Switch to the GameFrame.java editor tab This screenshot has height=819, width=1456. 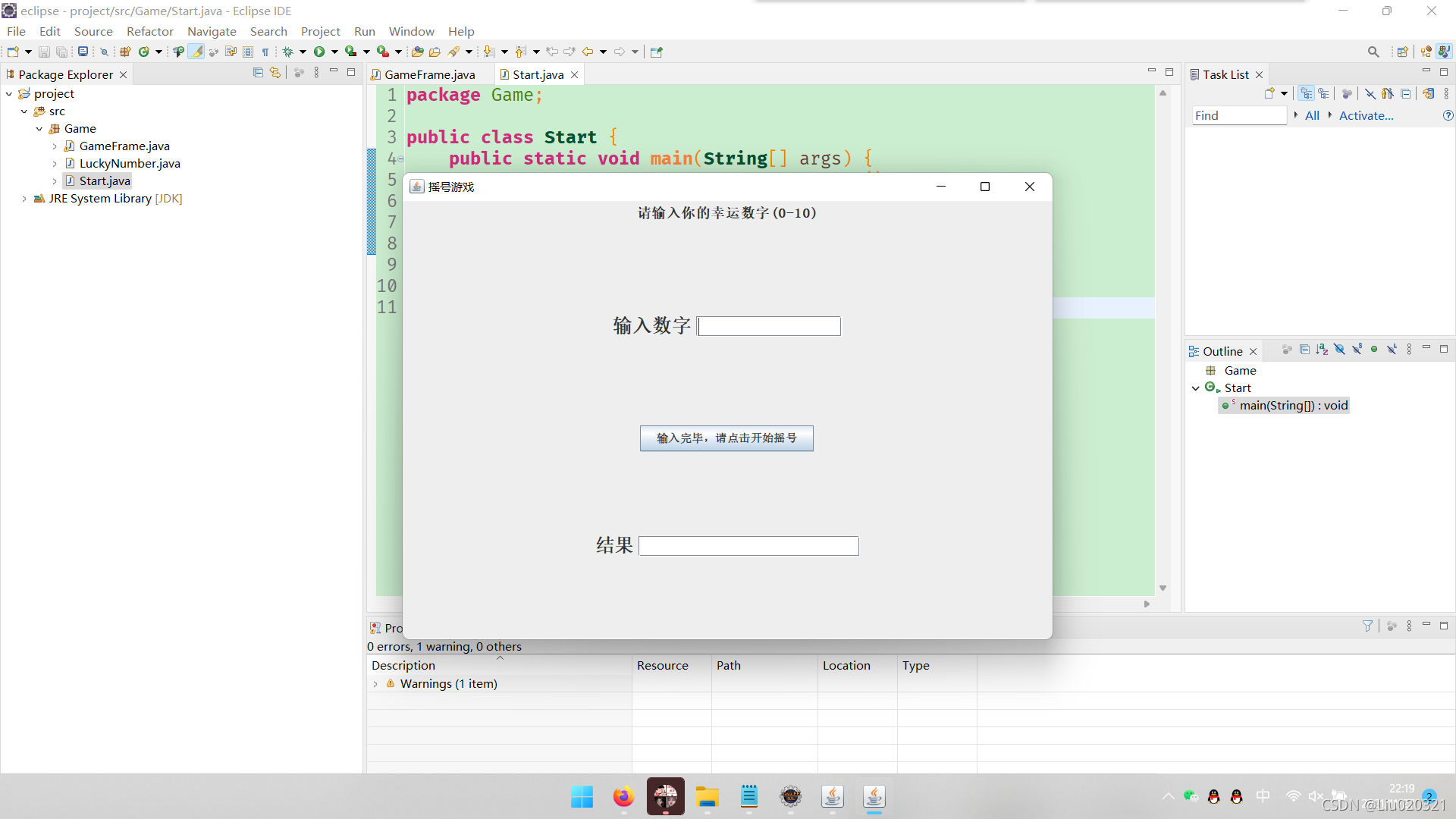point(429,74)
